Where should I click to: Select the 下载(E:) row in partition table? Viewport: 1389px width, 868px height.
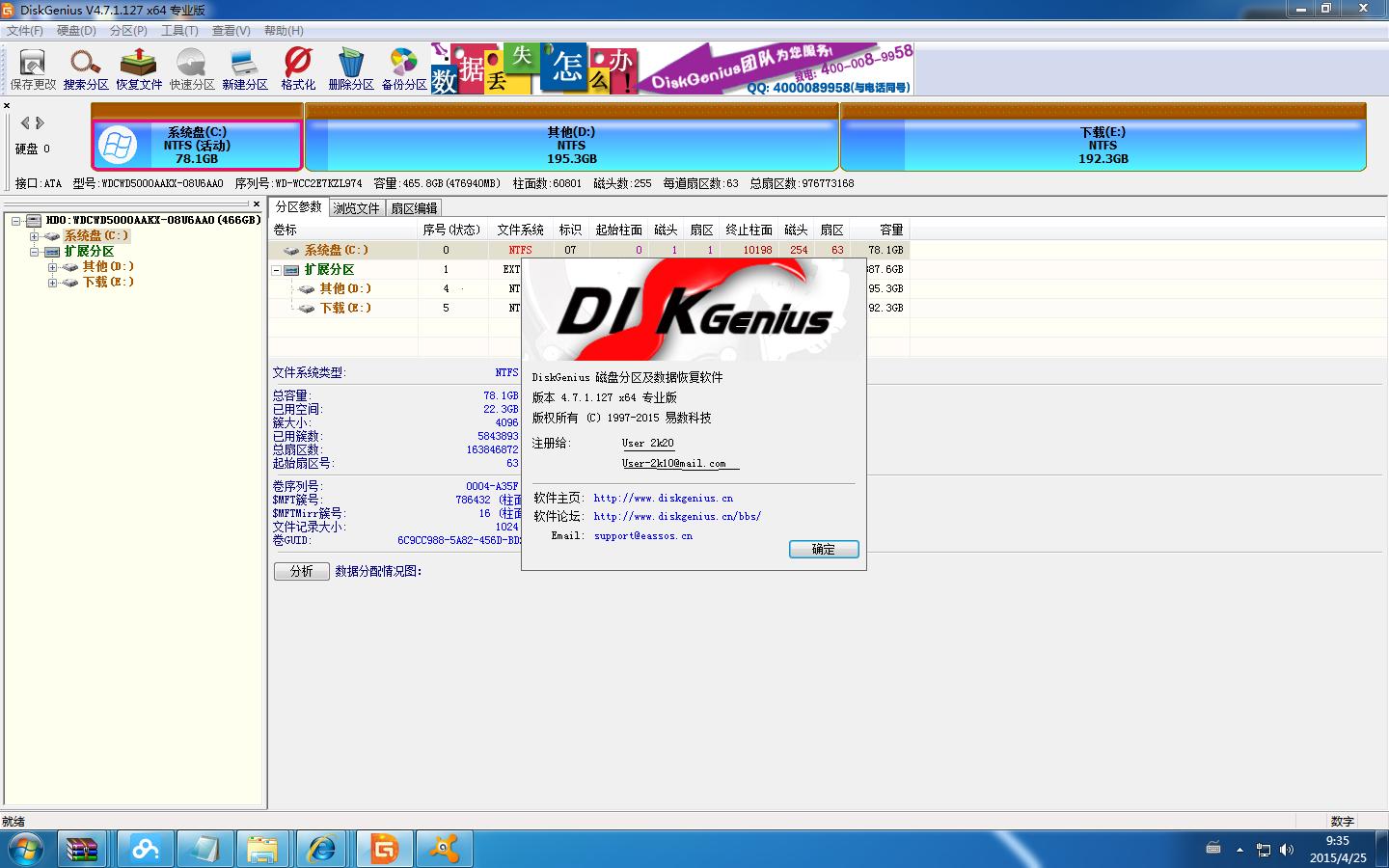(x=588, y=308)
